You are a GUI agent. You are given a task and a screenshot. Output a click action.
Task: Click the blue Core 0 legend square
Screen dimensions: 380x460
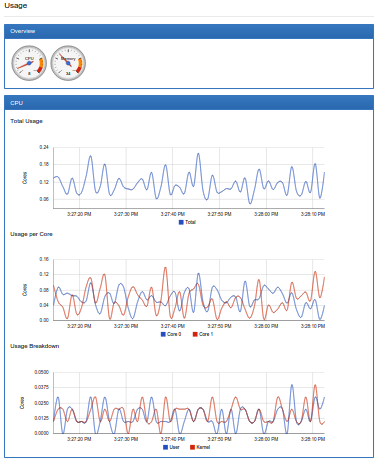163,334
